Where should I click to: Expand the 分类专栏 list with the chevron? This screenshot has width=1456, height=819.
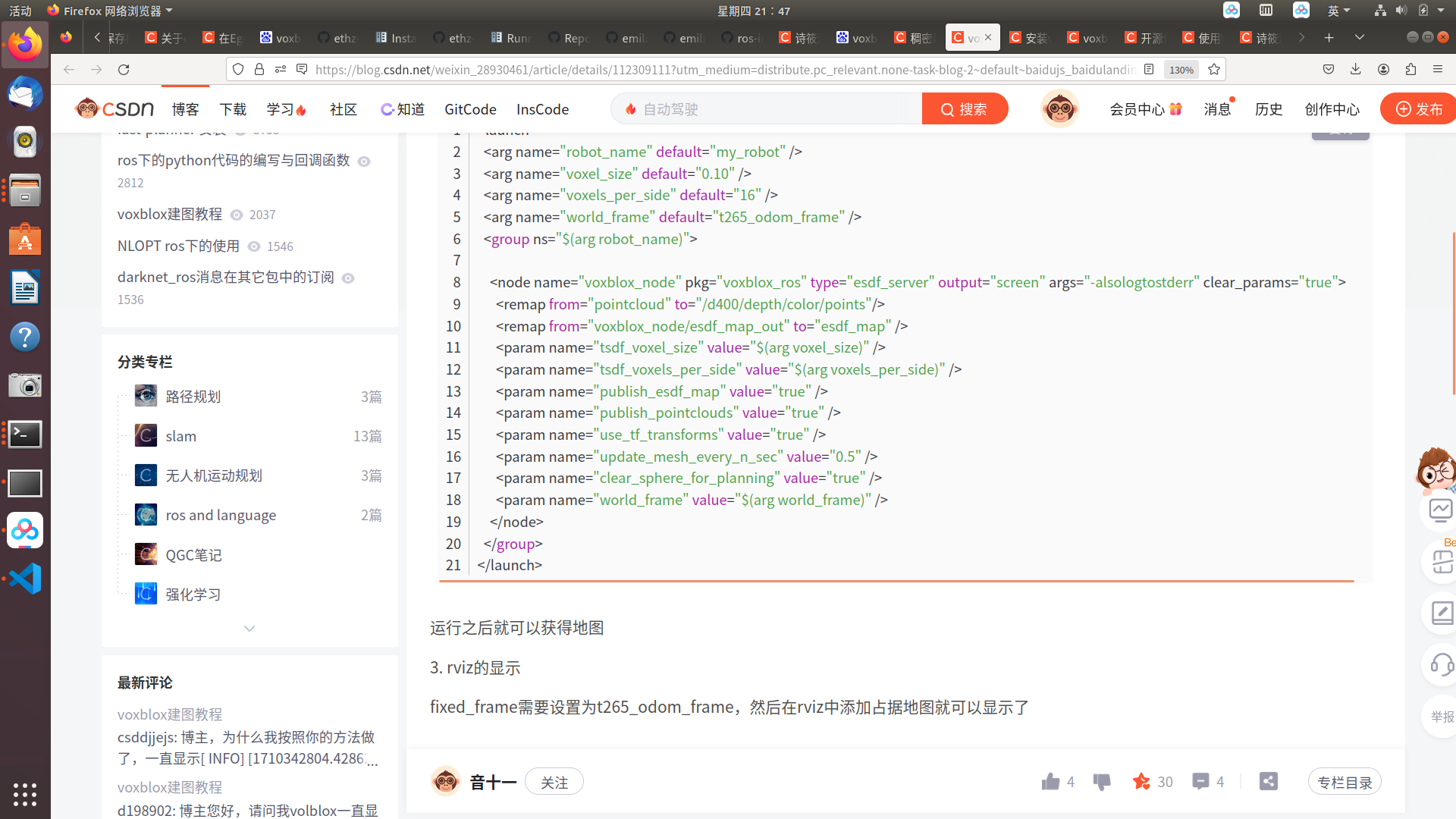point(249,628)
